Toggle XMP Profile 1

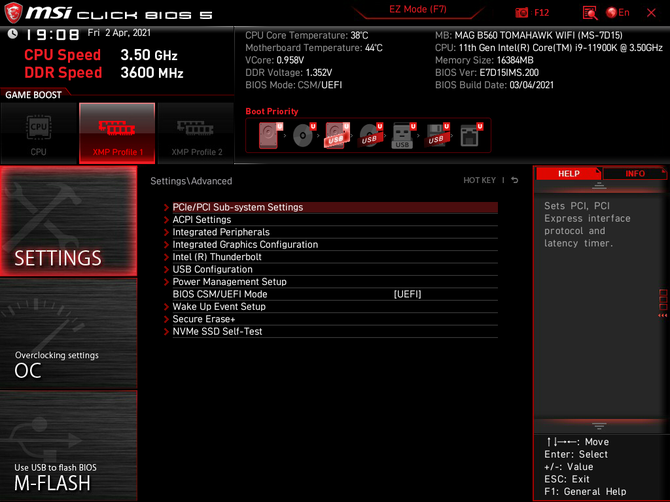click(117, 133)
